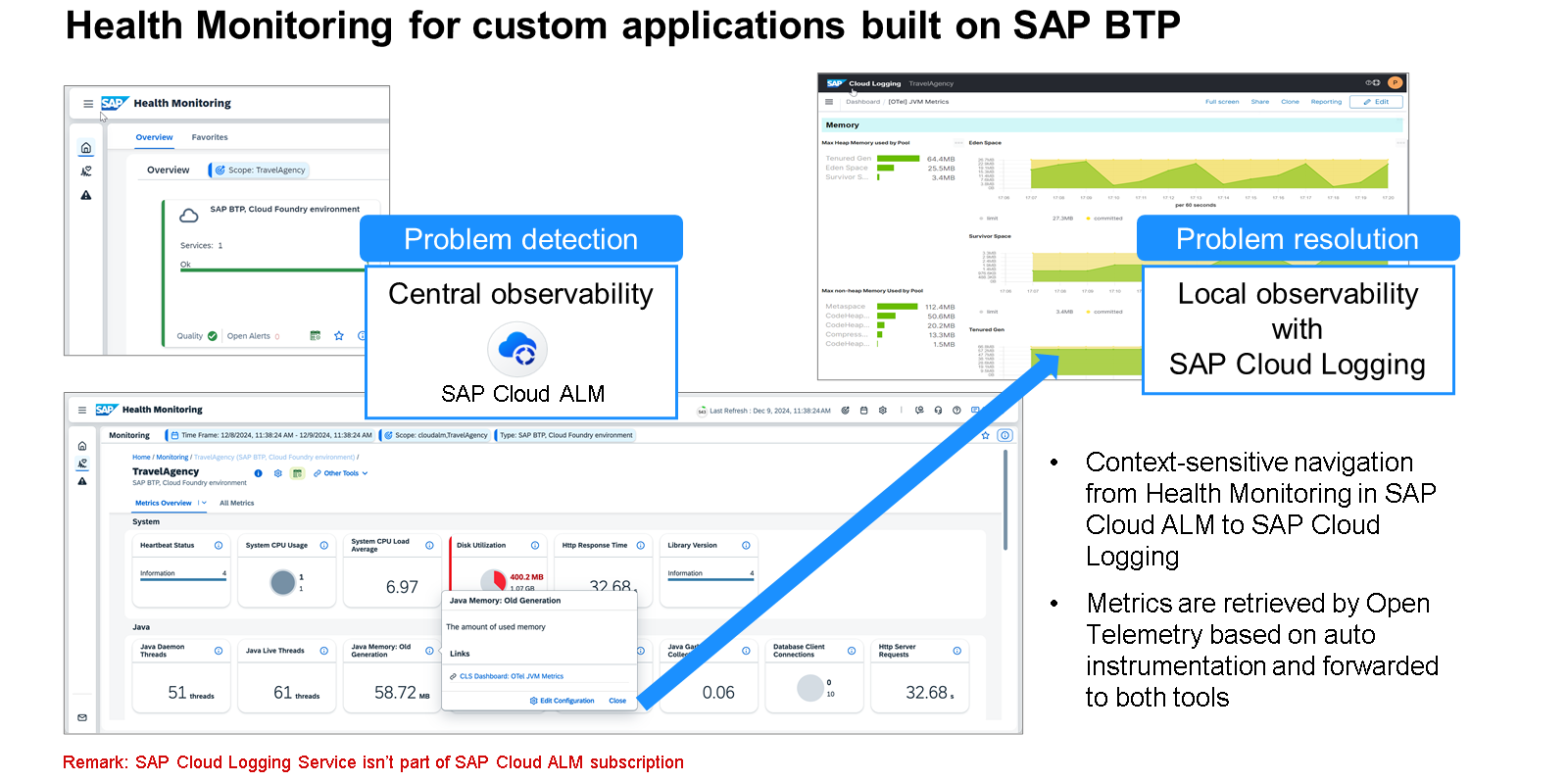Open mail icon at bottom of lower sidebar

tap(82, 717)
